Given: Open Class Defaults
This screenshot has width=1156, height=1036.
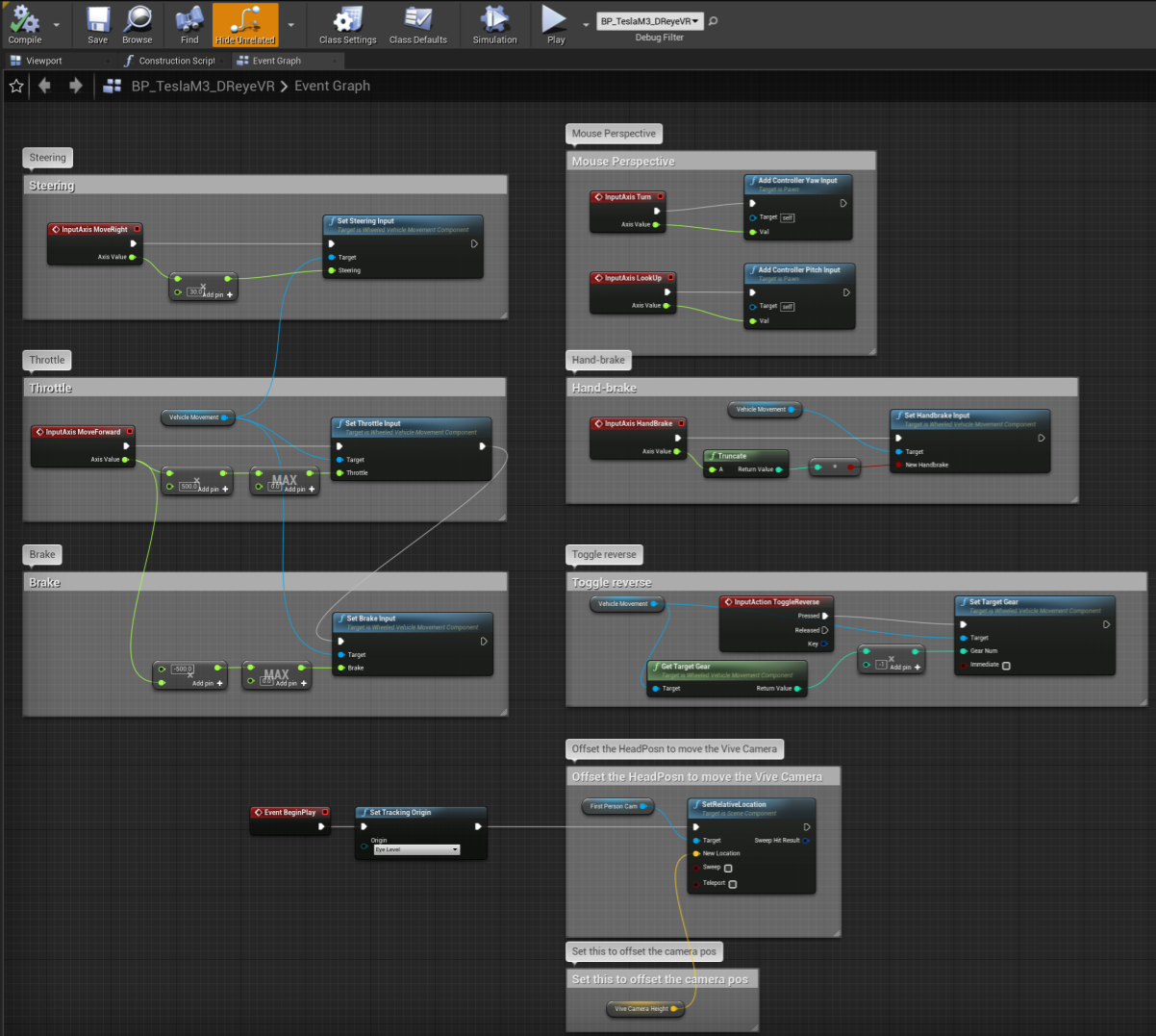Looking at the screenshot, I should 418,25.
